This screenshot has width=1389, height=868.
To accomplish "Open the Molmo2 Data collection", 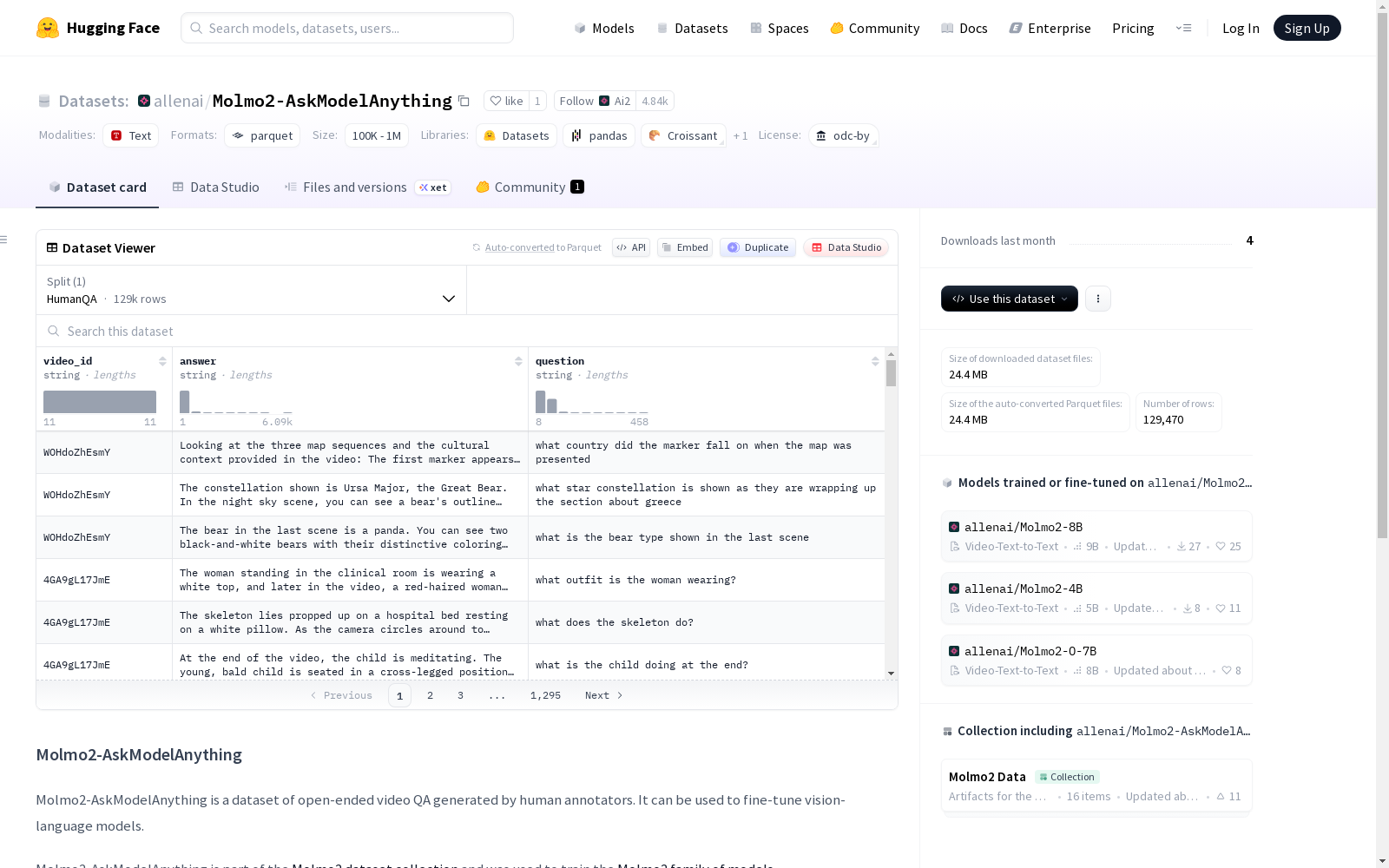I will click(1096, 786).
